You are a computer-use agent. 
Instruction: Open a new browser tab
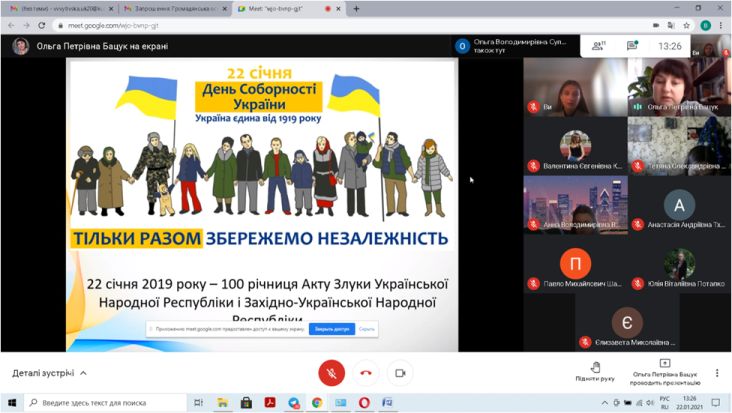[x=356, y=9]
